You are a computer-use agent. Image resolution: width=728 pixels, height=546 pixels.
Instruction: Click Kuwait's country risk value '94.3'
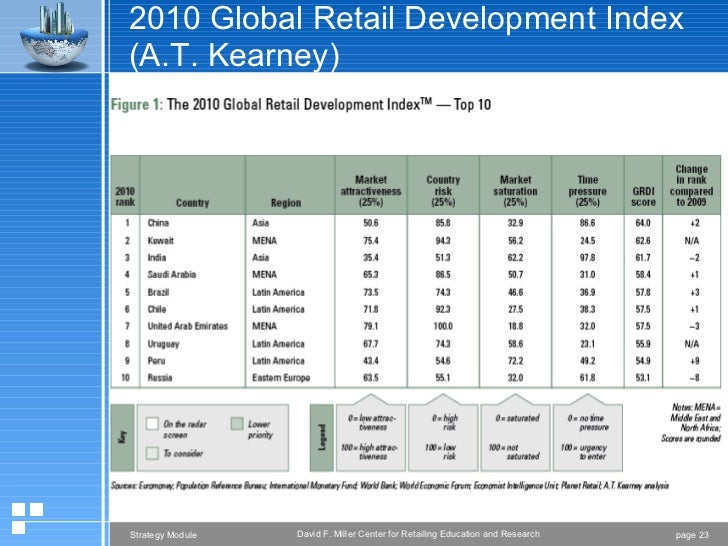(443, 240)
